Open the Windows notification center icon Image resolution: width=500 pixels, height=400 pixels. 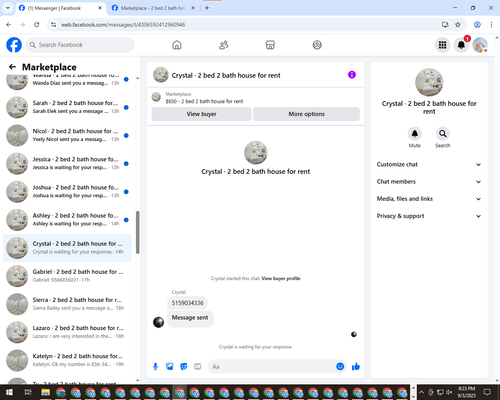point(487,392)
